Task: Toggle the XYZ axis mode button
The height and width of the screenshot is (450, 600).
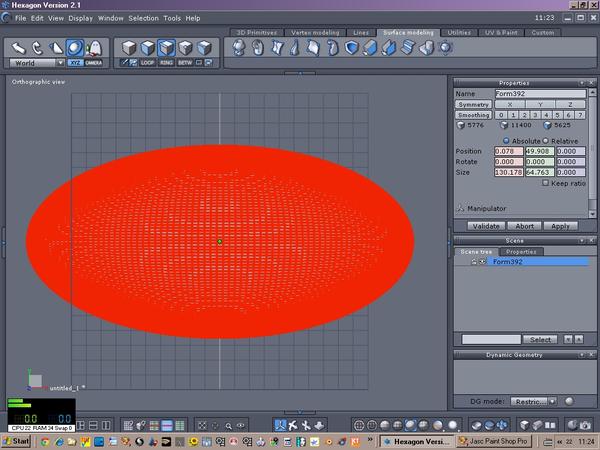Action: [x=75, y=63]
